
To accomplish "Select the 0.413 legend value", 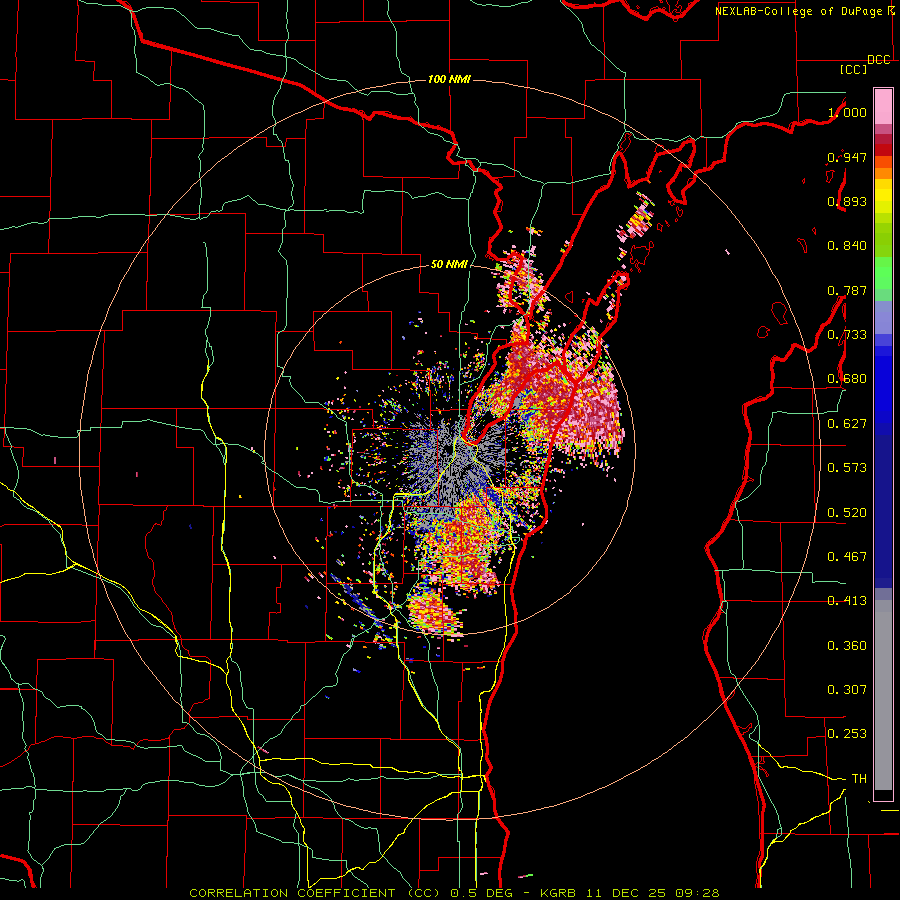I will click(x=847, y=601).
